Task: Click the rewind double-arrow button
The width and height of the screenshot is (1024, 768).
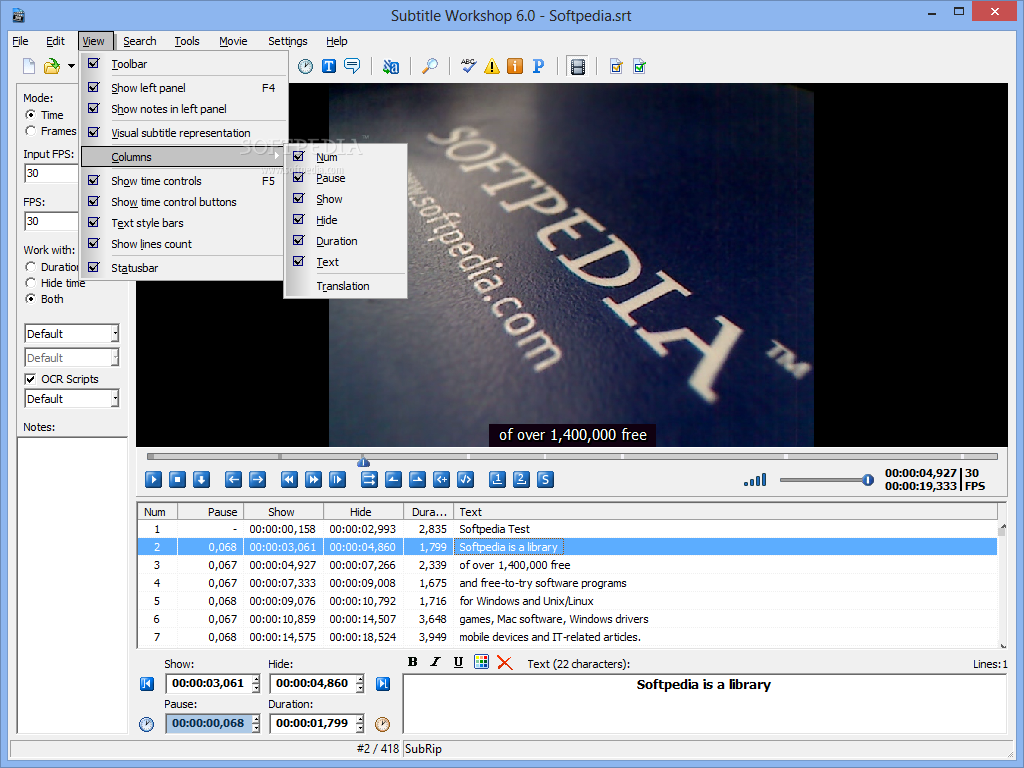Action: 289,480
